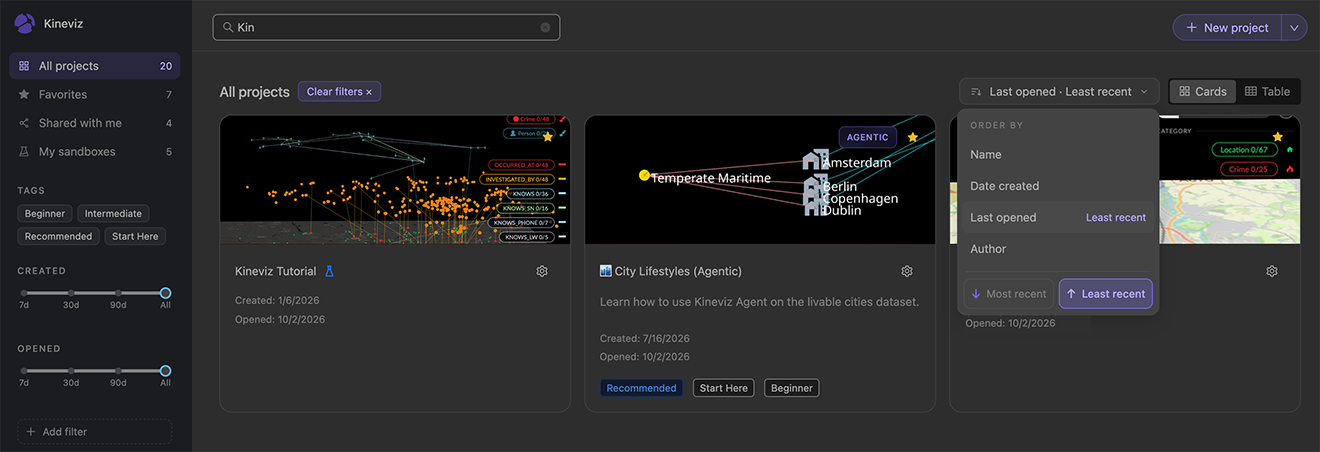Viewport: 1320px width, 452px height.
Task: Set the Created slider to the 30d stop
Action: [x=71, y=293]
